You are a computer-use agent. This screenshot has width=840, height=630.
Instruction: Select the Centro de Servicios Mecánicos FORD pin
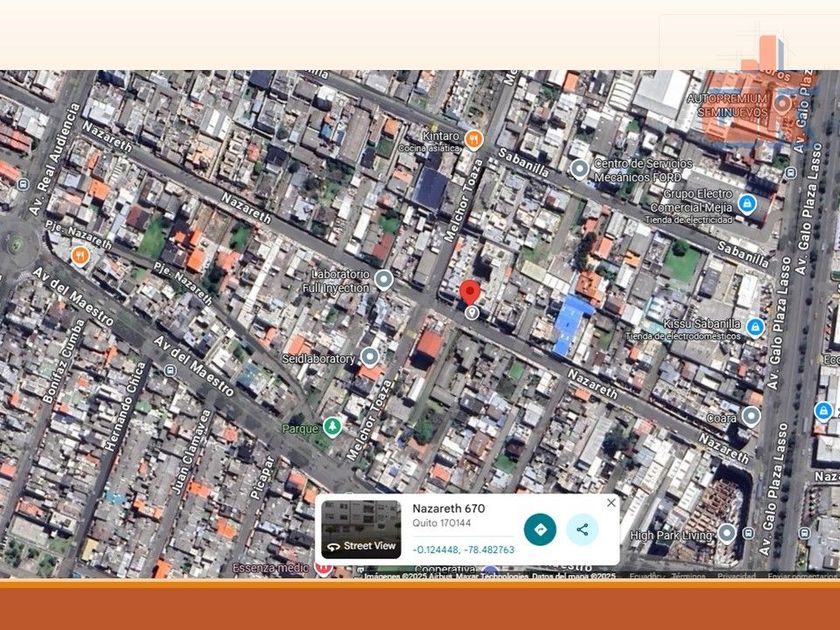pos(579,169)
